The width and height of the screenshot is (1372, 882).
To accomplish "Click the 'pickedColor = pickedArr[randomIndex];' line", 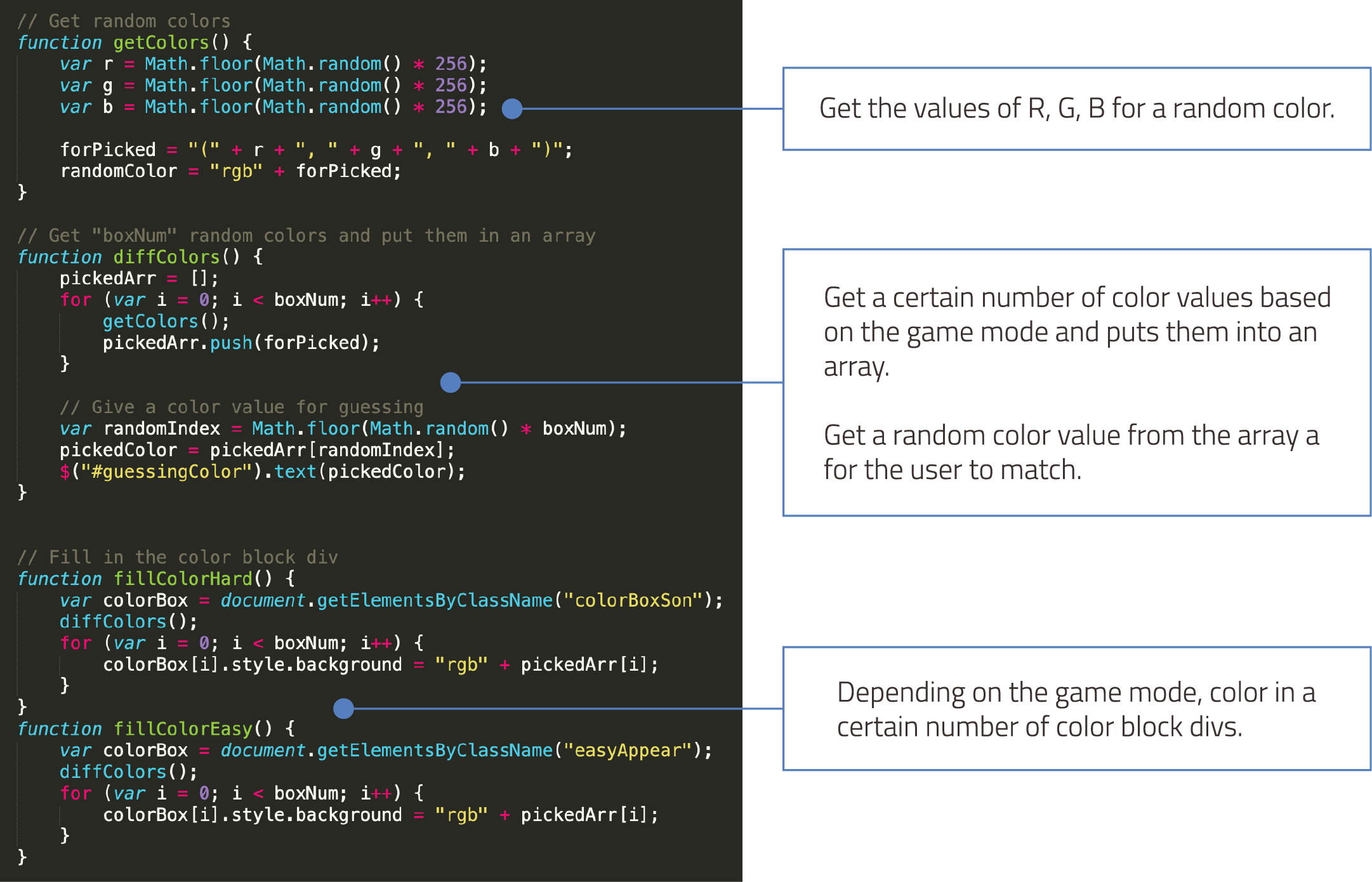I will click(x=258, y=451).
